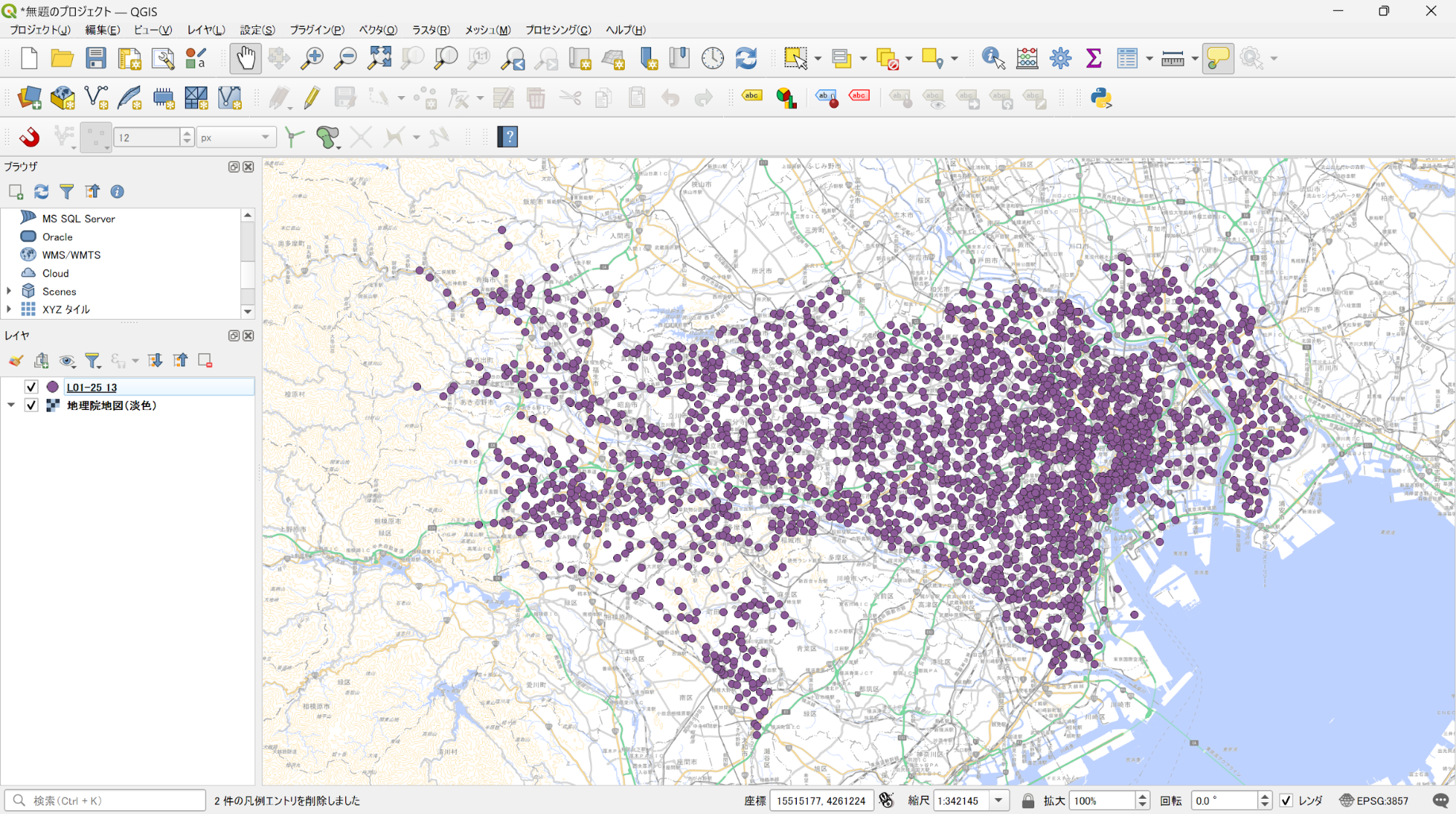Click the Zoom In magnifier tool
Screen dimensions: 1456x814
312,58
